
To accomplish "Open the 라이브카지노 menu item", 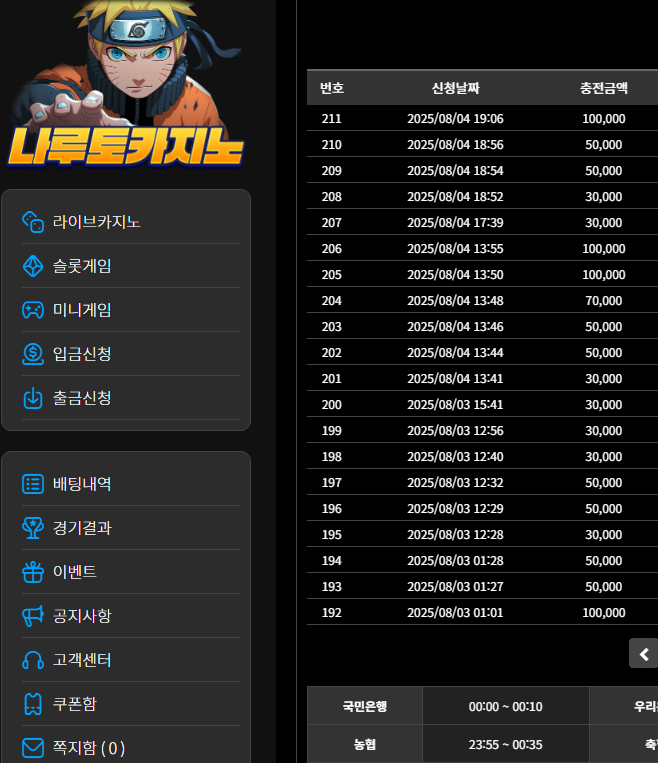I will pyautogui.click(x=96, y=222).
